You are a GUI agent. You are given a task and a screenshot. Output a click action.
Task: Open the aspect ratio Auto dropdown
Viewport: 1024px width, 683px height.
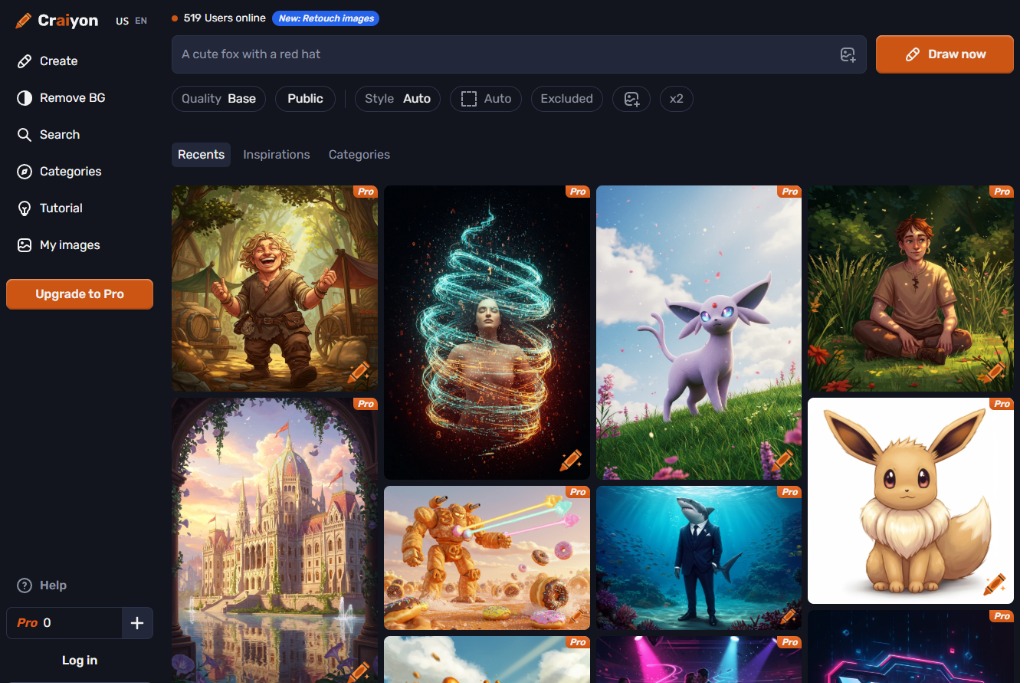tap(485, 99)
